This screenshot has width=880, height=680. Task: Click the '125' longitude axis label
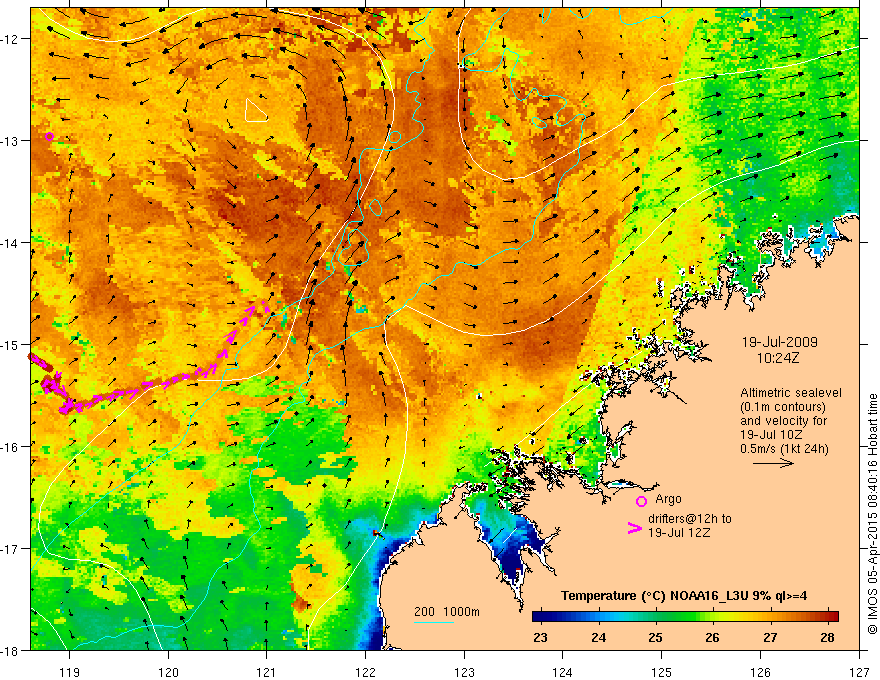[662, 672]
